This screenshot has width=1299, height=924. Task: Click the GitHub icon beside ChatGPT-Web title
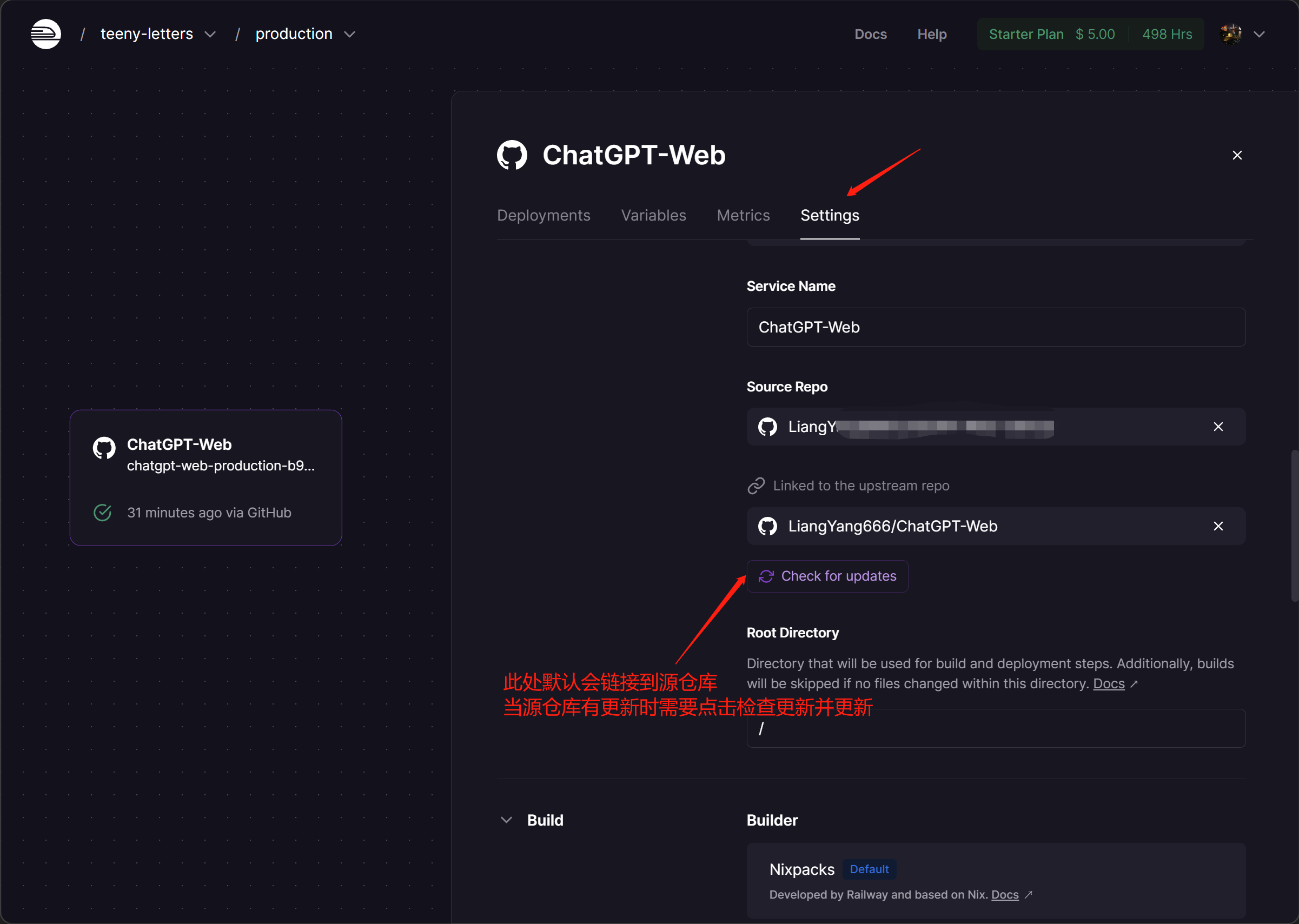(x=512, y=155)
